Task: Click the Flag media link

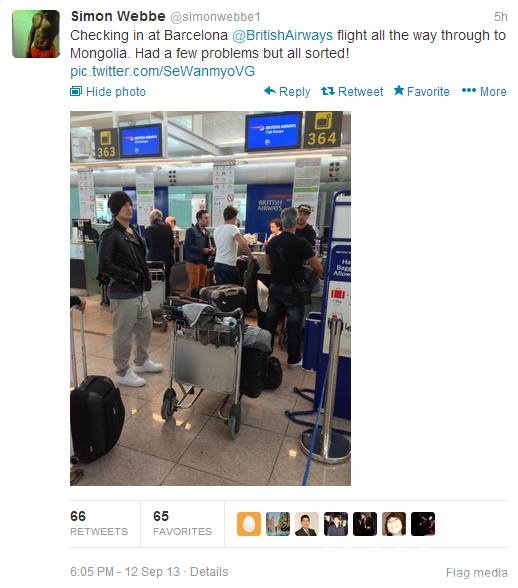Action: 477,573
